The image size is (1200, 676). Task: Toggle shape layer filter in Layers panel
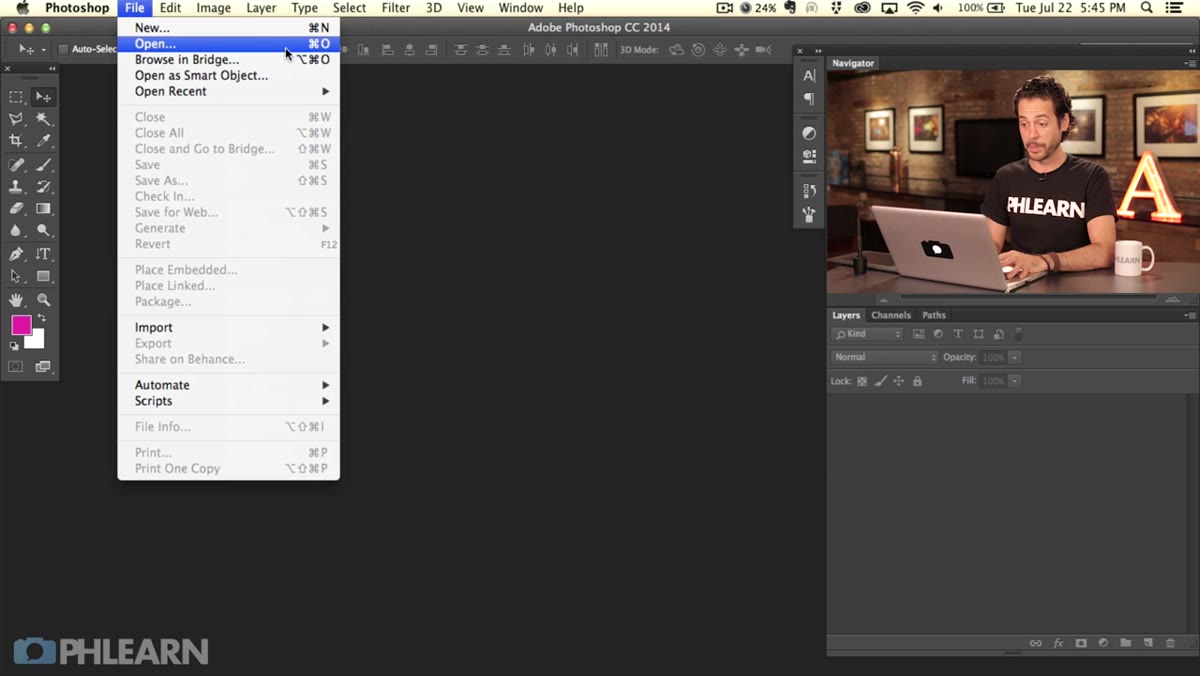click(978, 334)
